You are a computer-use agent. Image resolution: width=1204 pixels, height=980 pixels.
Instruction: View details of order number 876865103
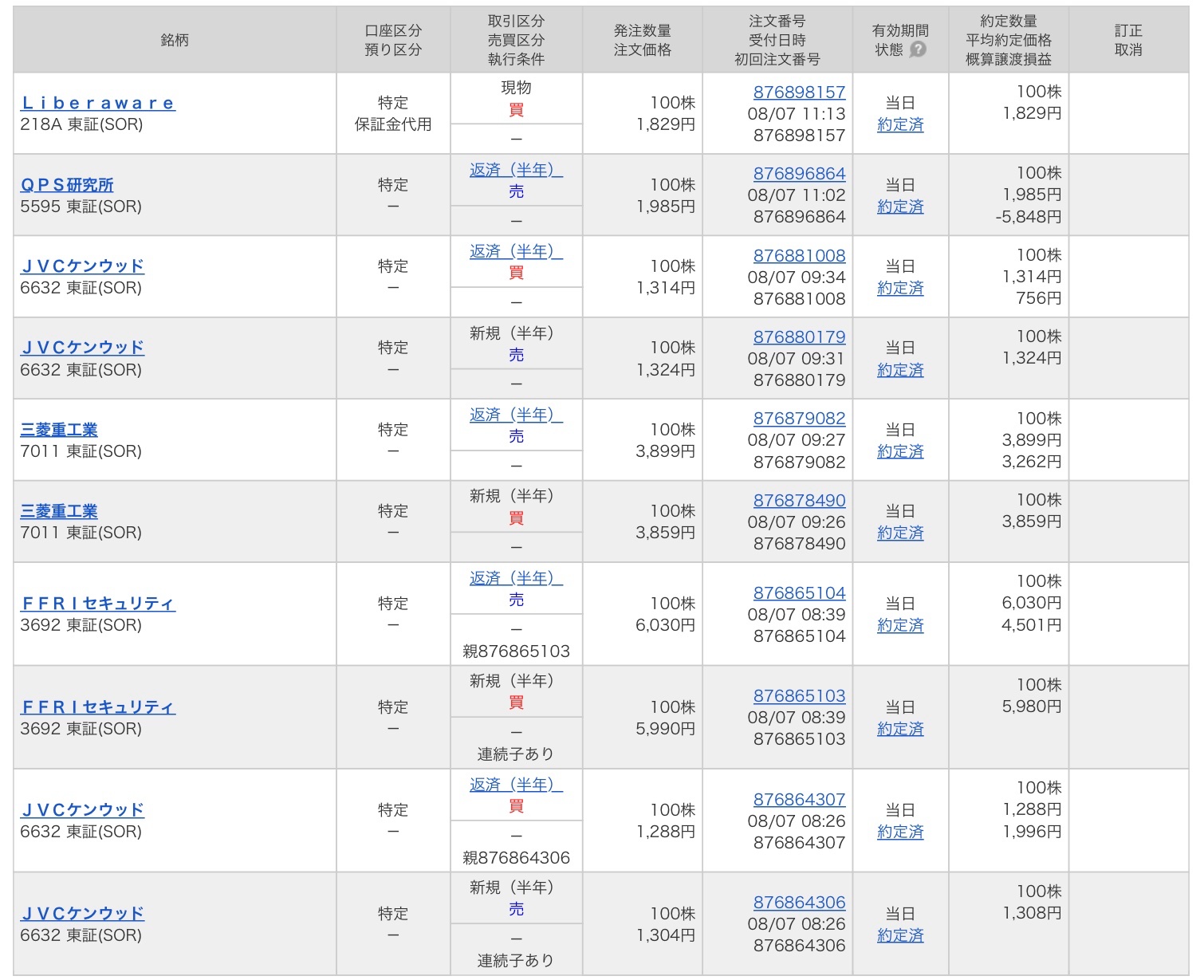pyautogui.click(x=800, y=695)
